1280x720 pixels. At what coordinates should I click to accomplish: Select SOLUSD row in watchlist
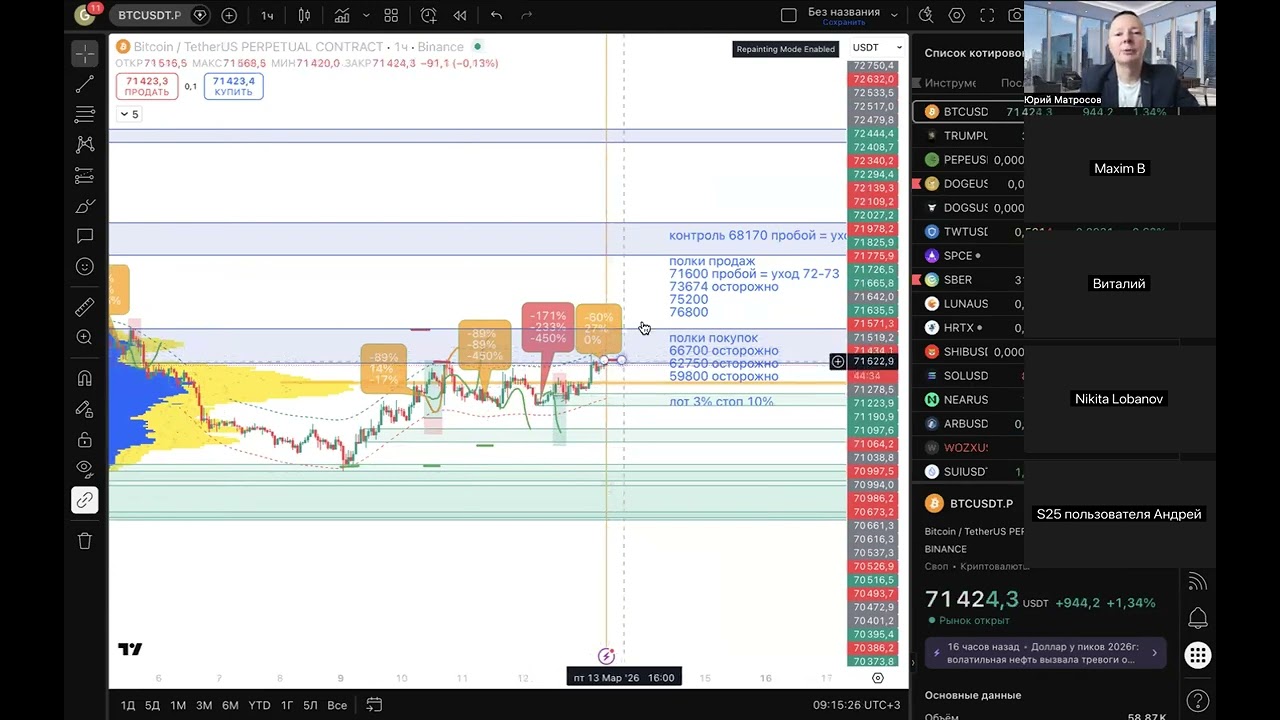(970, 376)
